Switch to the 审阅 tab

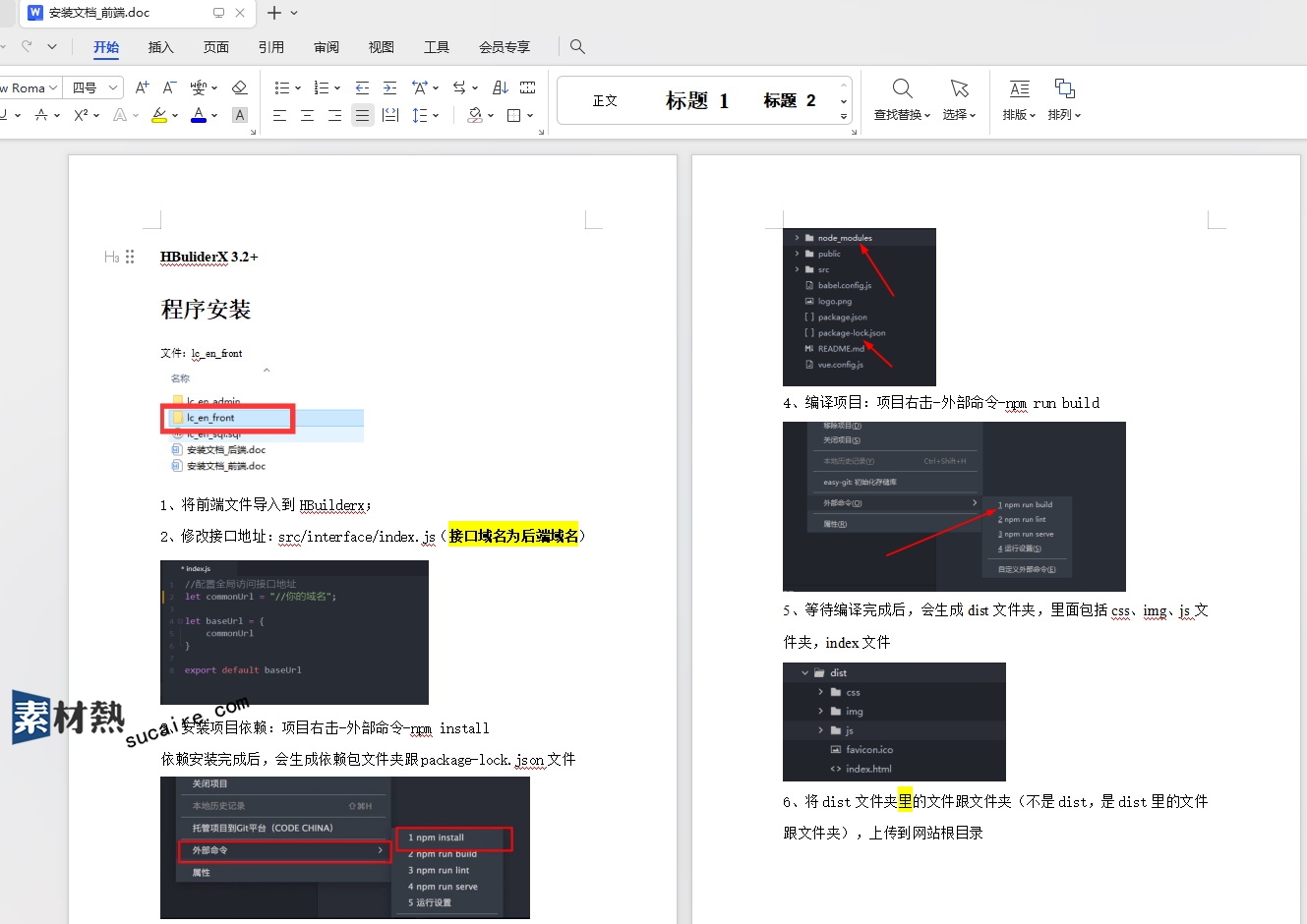[326, 47]
